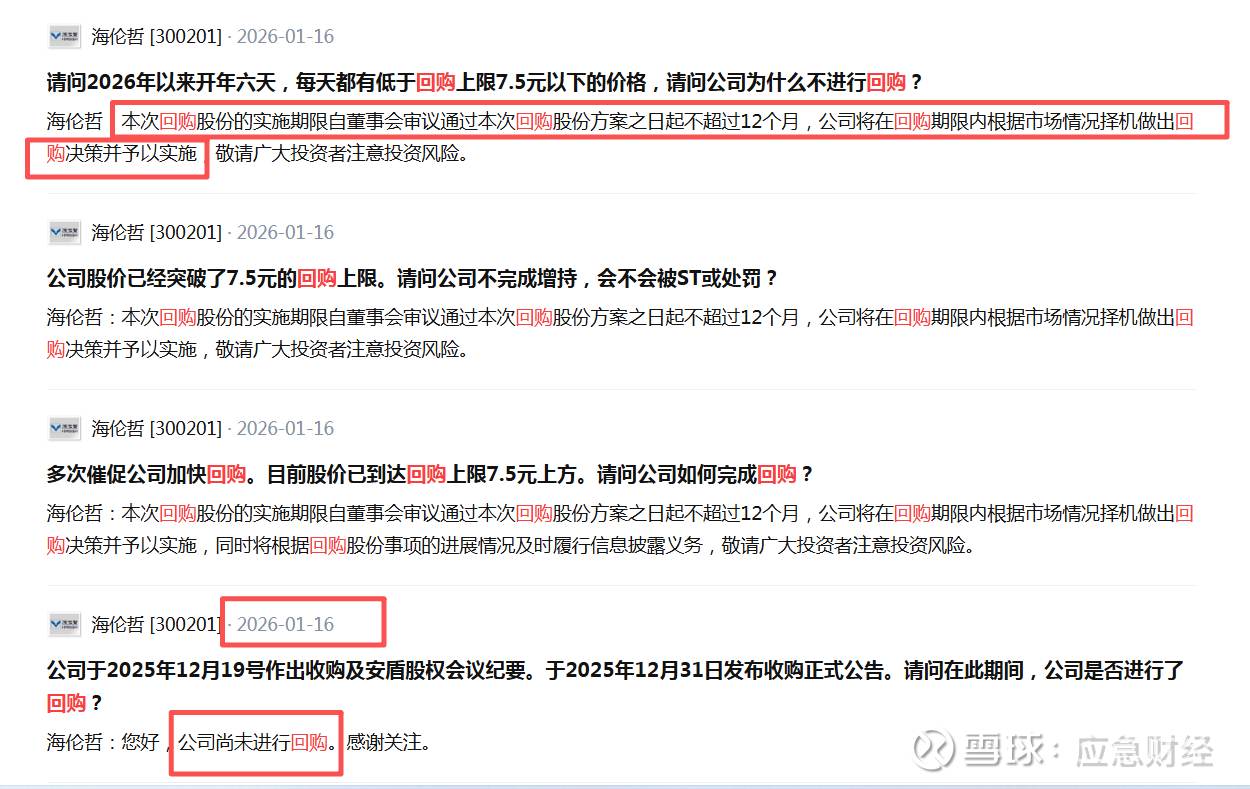Open 海伦哲 [300201] link above the 开年六天 question
Image resolution: width=1250 pixels, height=789 pixels.
point(156,37)
